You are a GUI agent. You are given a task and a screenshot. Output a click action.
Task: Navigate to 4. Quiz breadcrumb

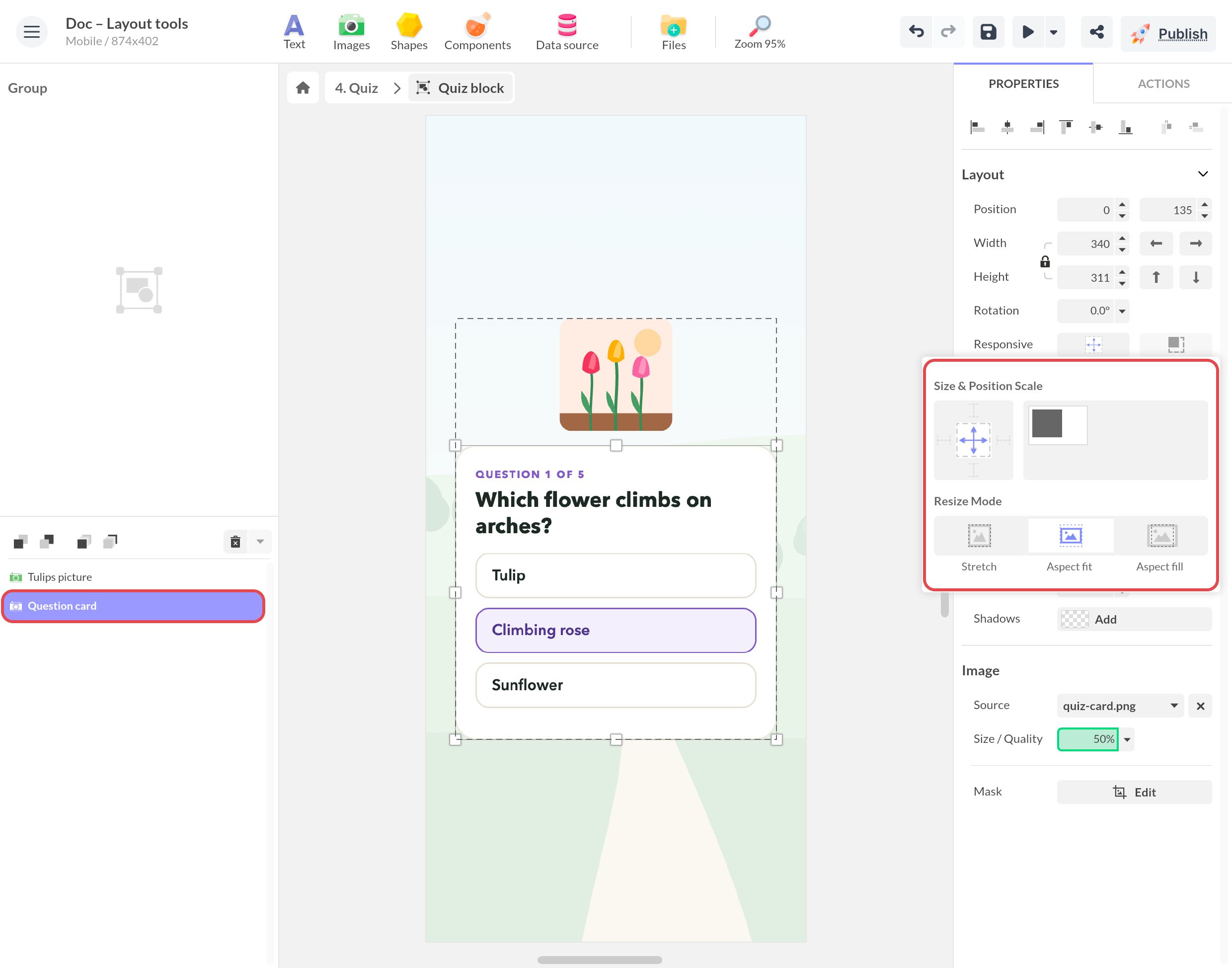pyautogui.click(x=356, y=88)
